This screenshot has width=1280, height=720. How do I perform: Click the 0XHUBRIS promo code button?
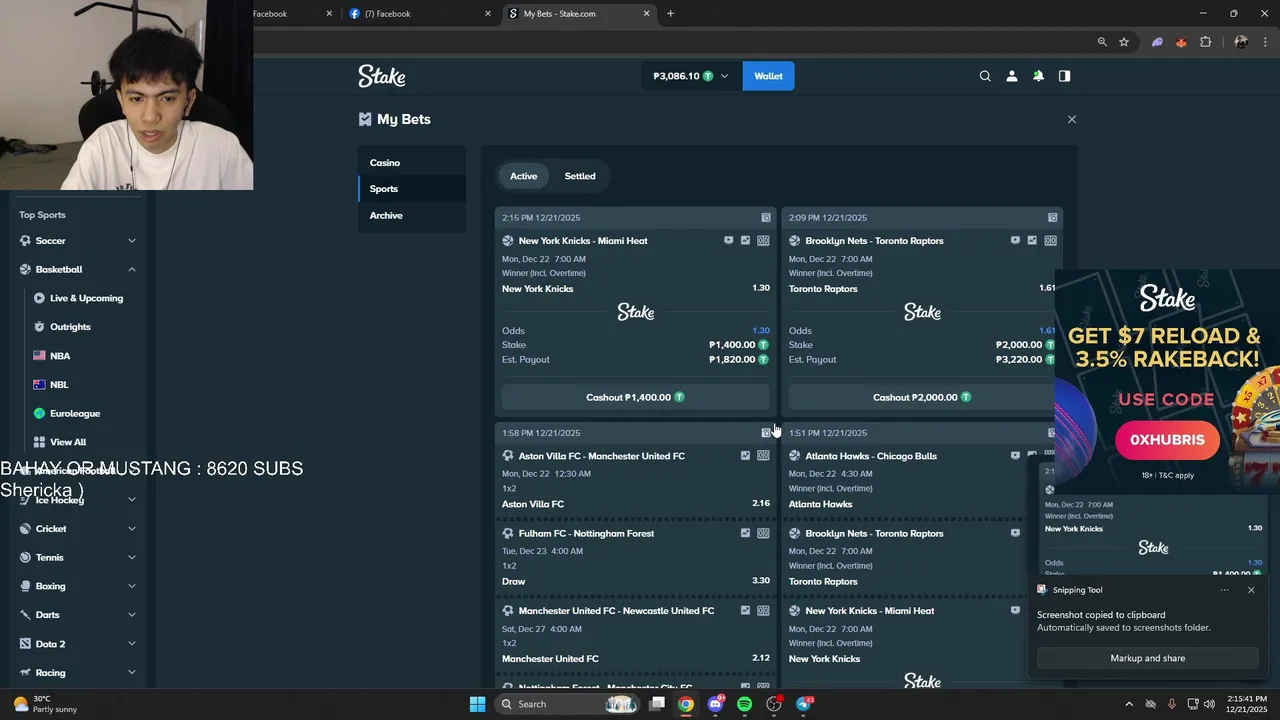pos(1167,440)
